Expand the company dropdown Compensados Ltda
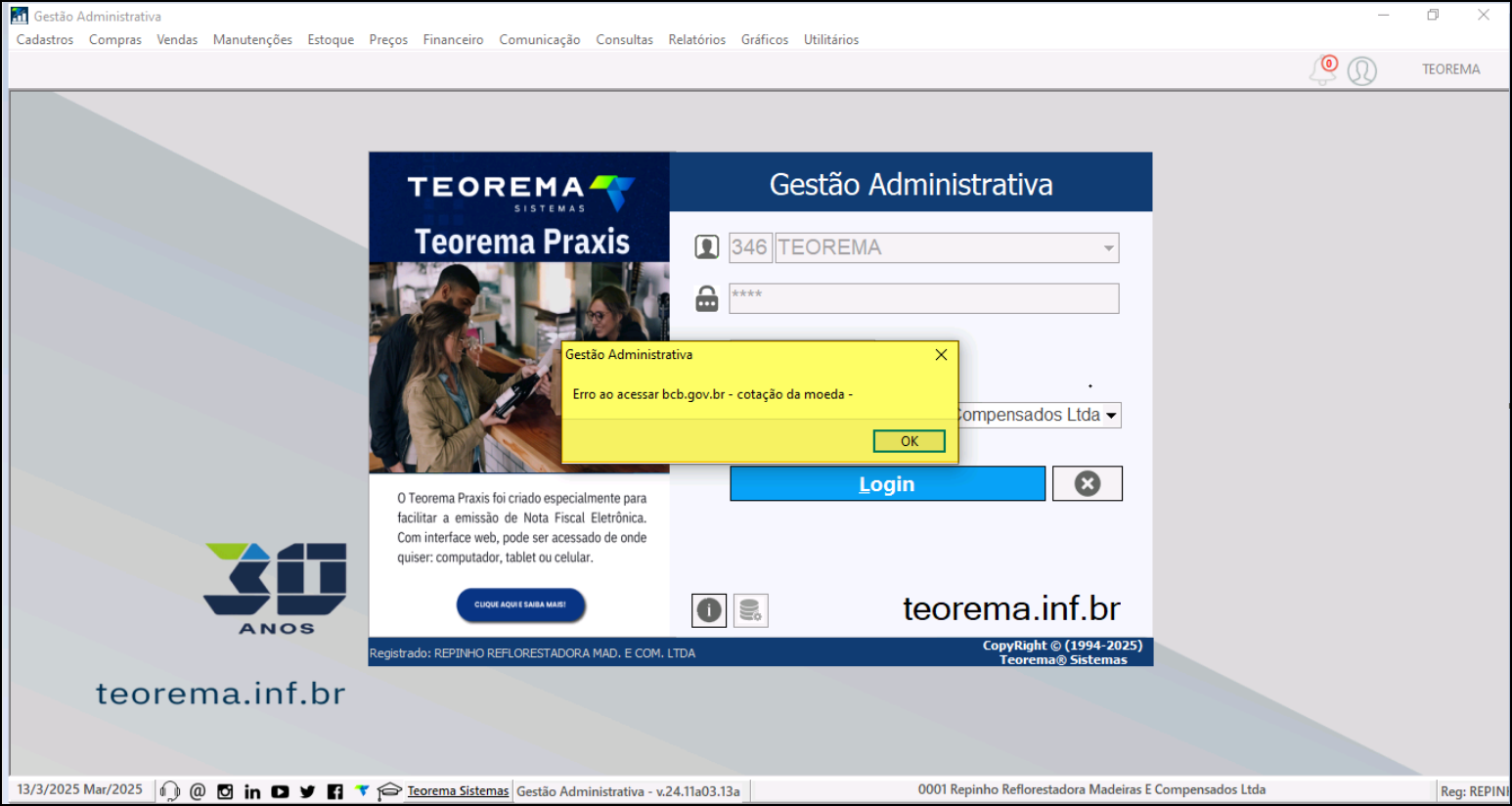This screenshot has width=1512, height=806. (x=1111, y=416)
